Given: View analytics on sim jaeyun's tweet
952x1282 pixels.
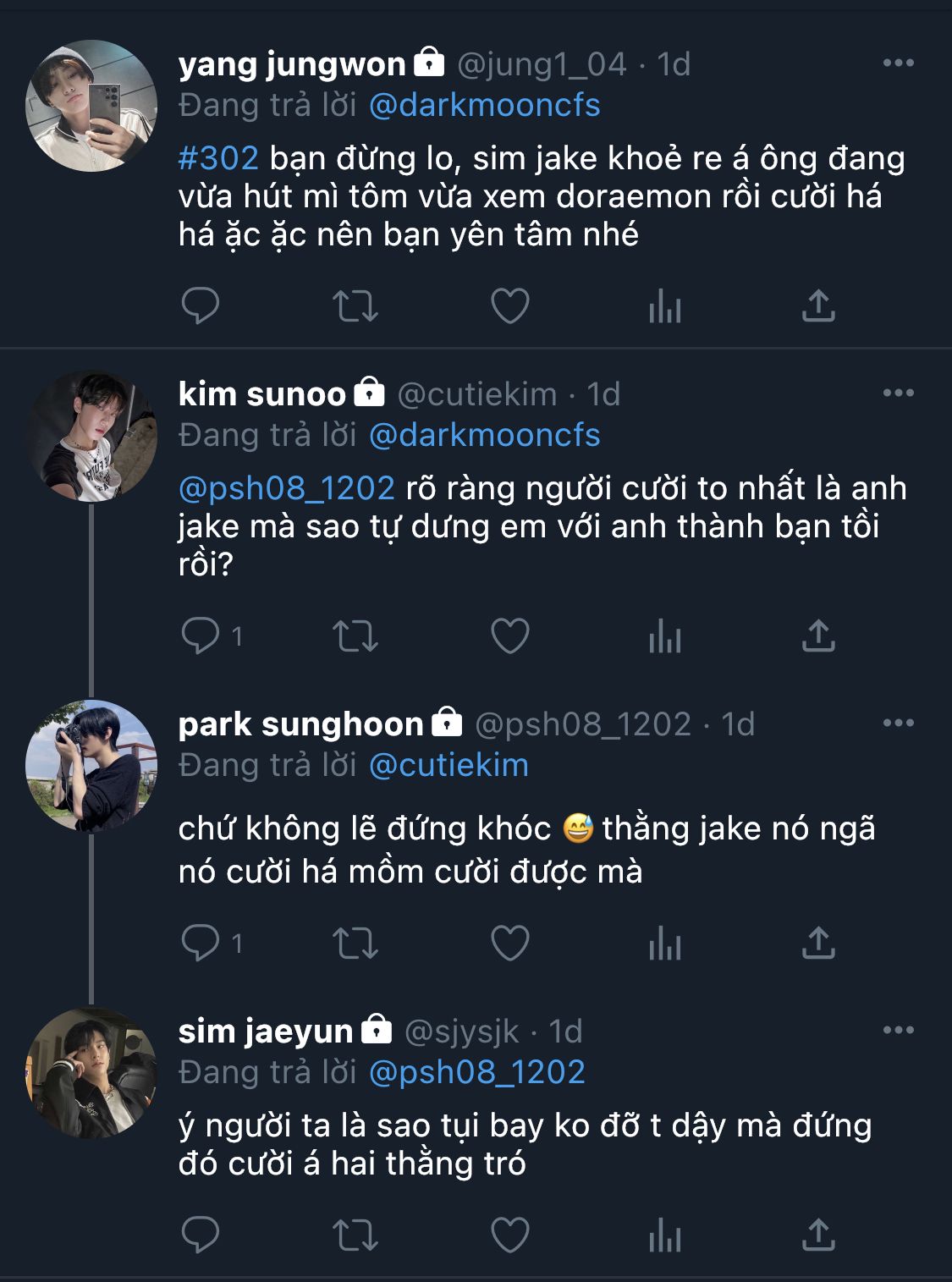Looking at the screenshot, I should tap(664, 1235).
